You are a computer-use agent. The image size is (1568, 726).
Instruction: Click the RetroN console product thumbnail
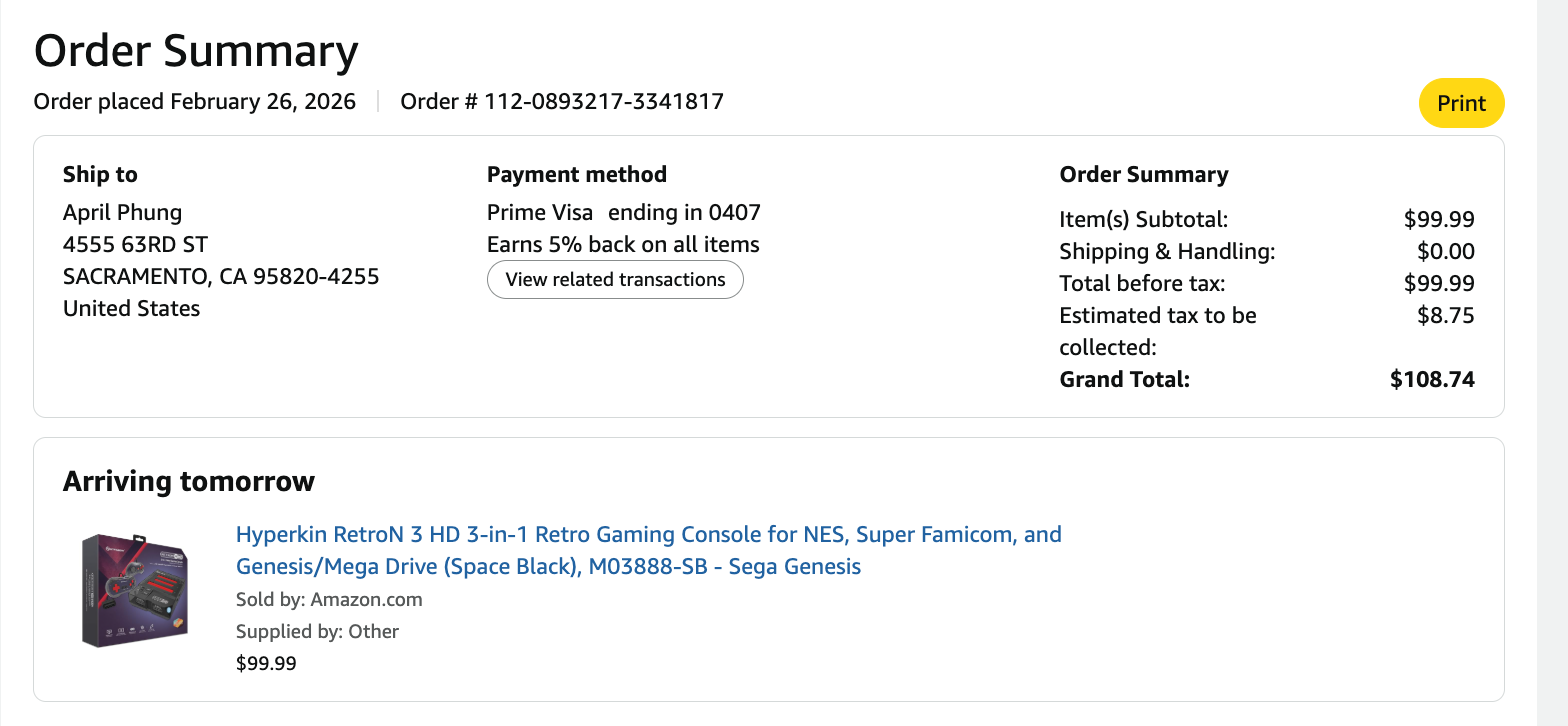click(135, 590)
